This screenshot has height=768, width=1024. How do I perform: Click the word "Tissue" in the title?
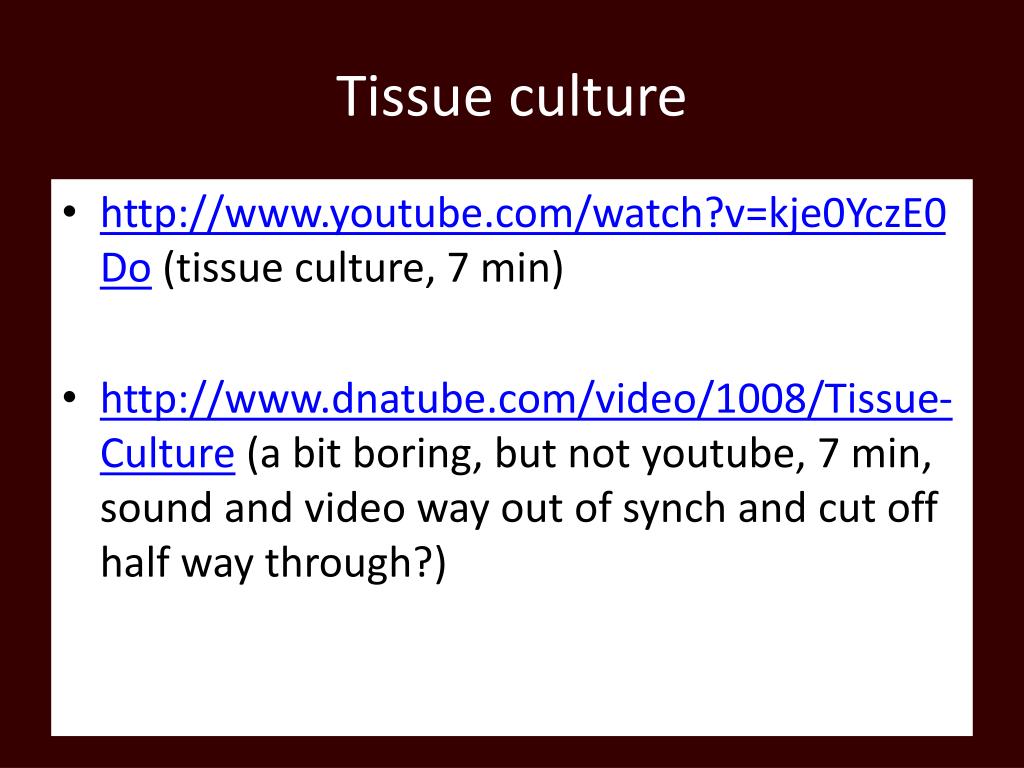[x=415, y=96]
